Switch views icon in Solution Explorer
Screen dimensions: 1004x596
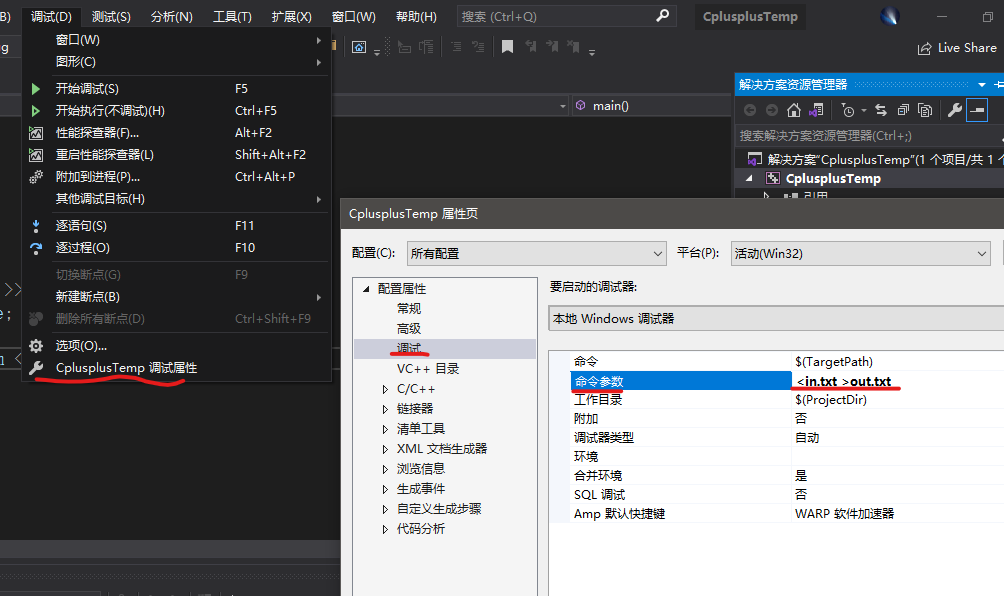(x=816, y=110)
